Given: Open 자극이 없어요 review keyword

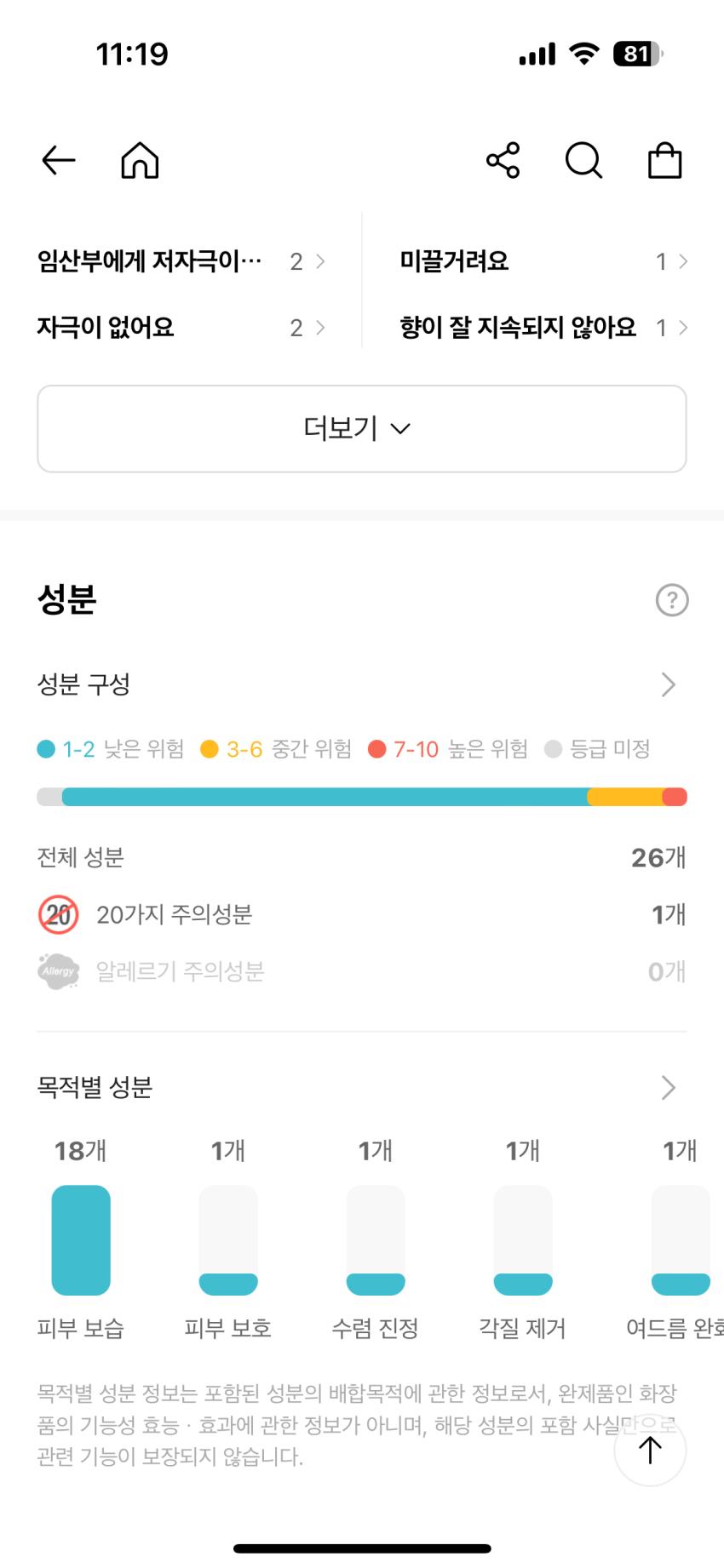Looking at the screenshot, I should [181, 328].
